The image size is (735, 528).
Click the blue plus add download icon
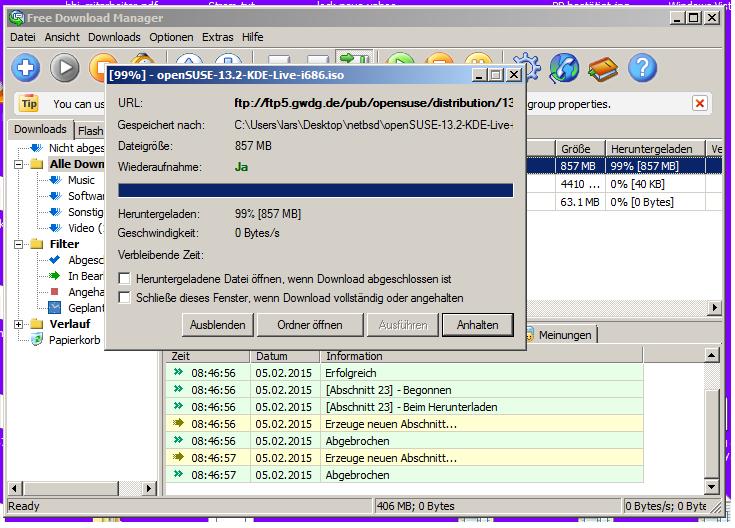coord(25,68)
